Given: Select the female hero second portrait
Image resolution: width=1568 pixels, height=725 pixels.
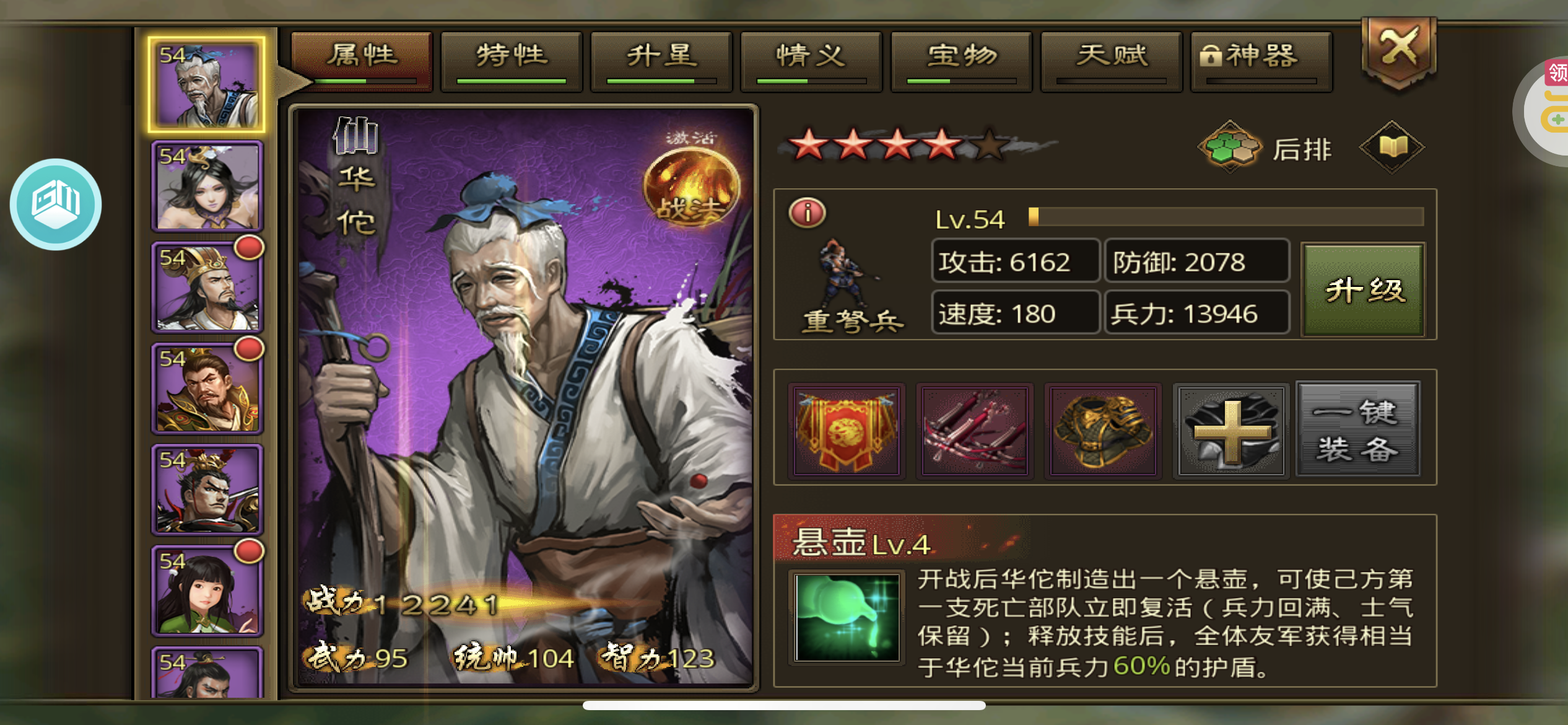Looking at the screenshot, I should 207,186.
